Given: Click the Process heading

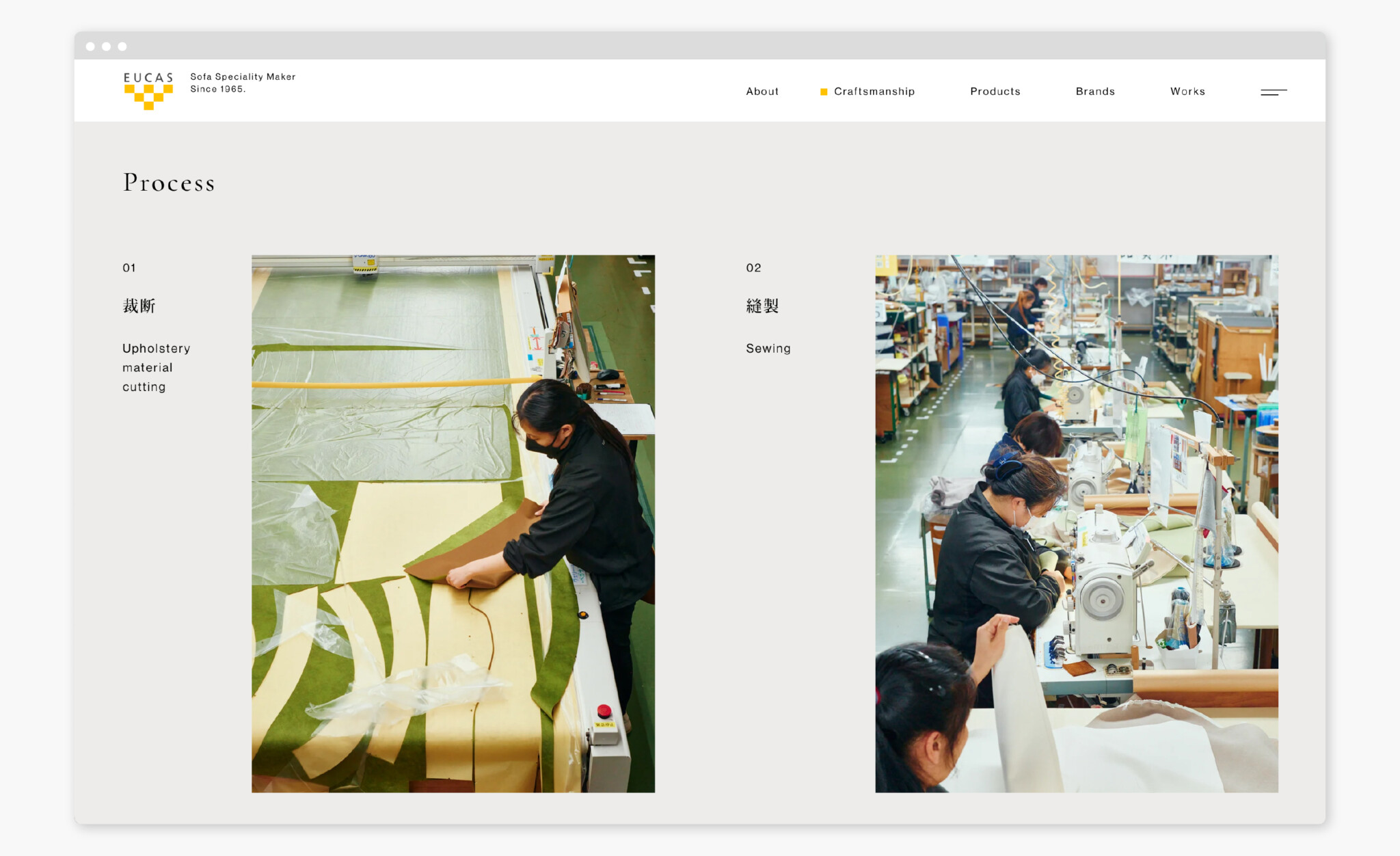Looking at the screenshot, I should (169, 183).
